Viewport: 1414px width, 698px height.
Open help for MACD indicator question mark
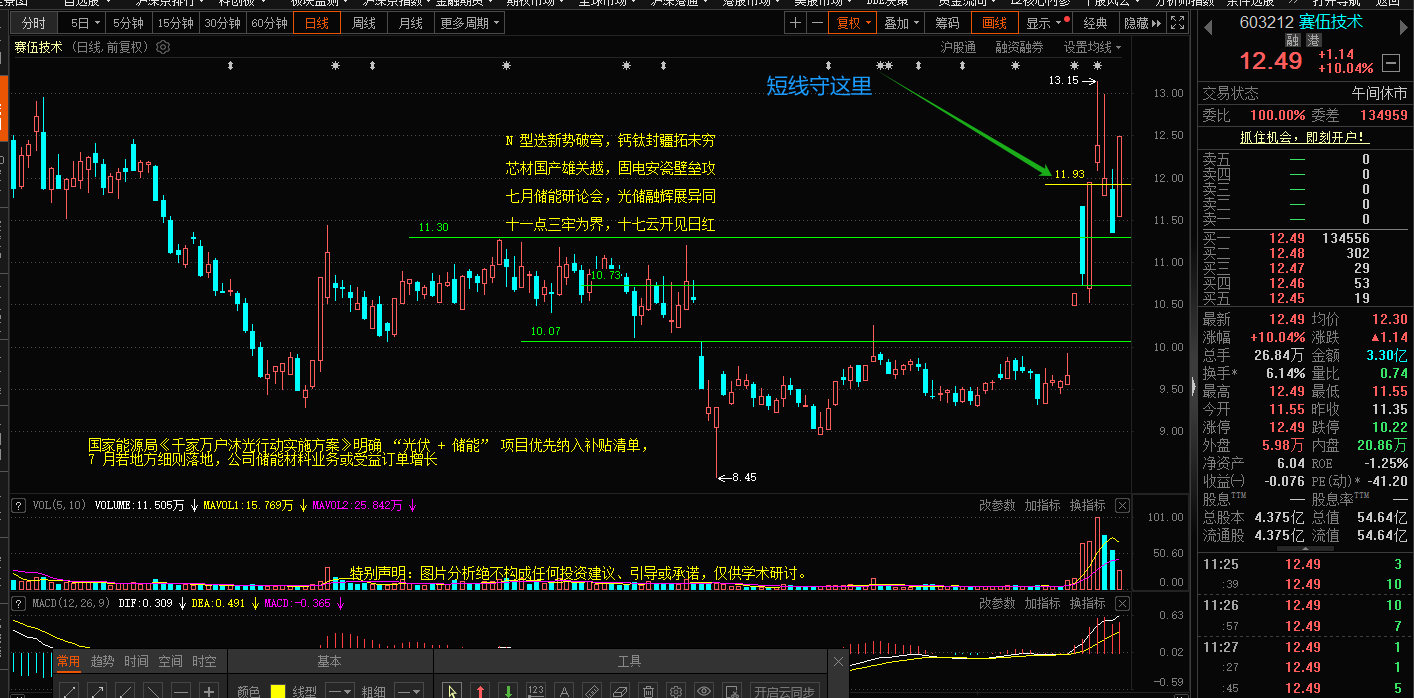tap(17, 604)
